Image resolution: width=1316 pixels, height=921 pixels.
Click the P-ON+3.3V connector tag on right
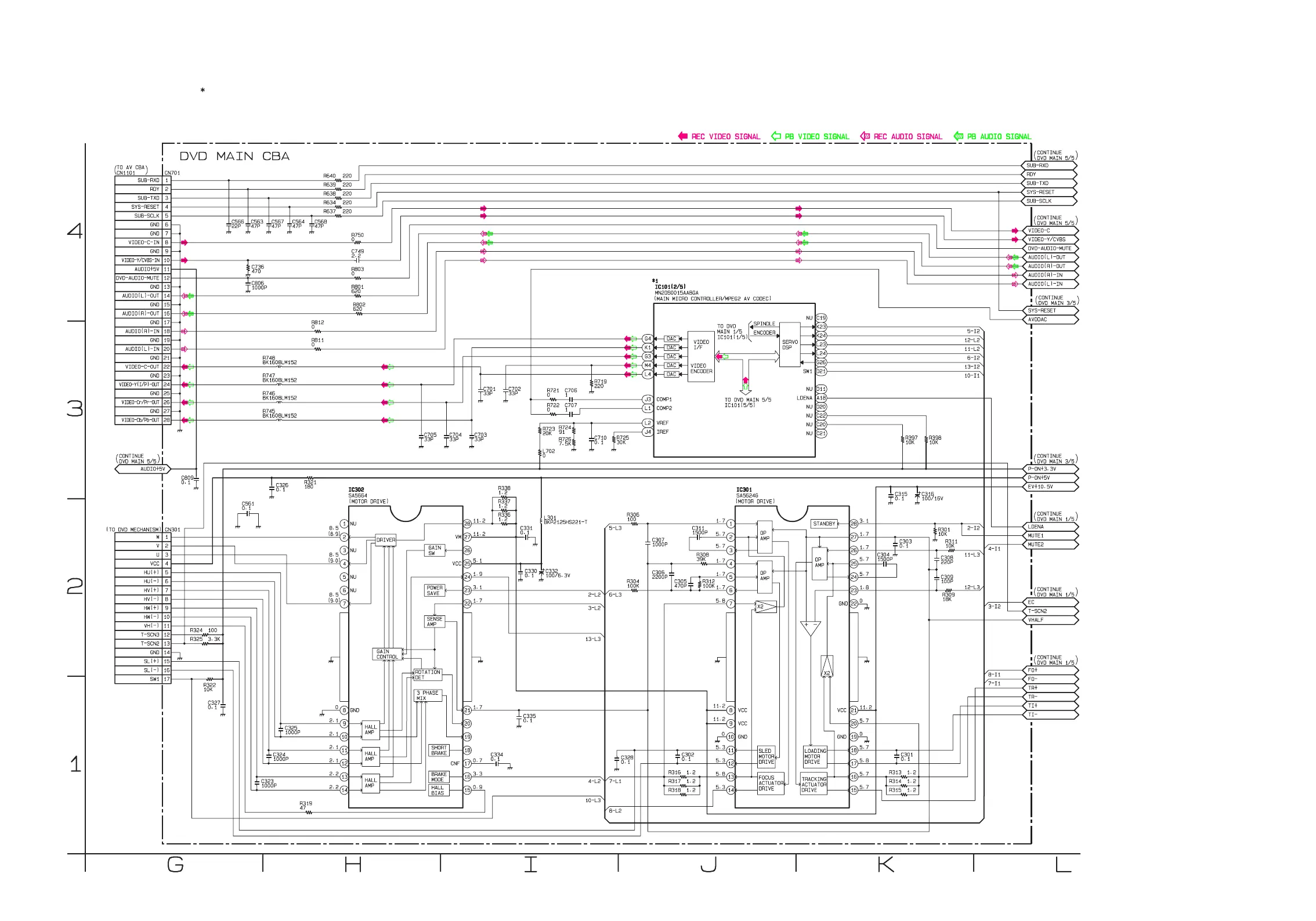[x=1050, y=469]
